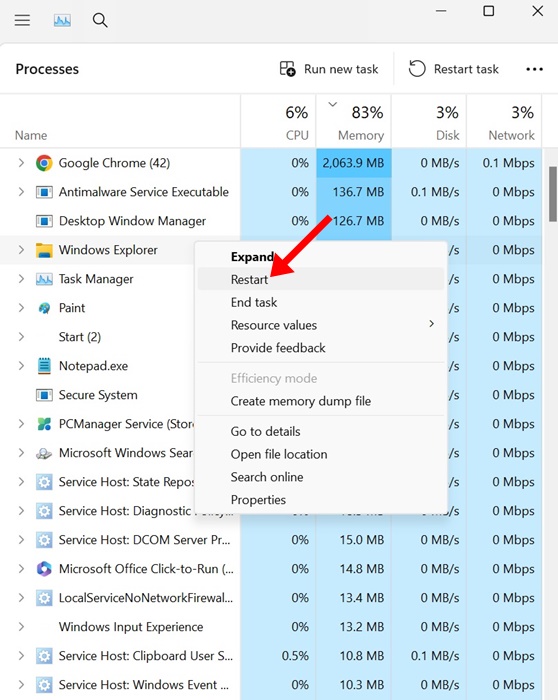The height and width of the screenshot is (700, 558).
Task: Click the Paint process icon
Action: (44, 308)
